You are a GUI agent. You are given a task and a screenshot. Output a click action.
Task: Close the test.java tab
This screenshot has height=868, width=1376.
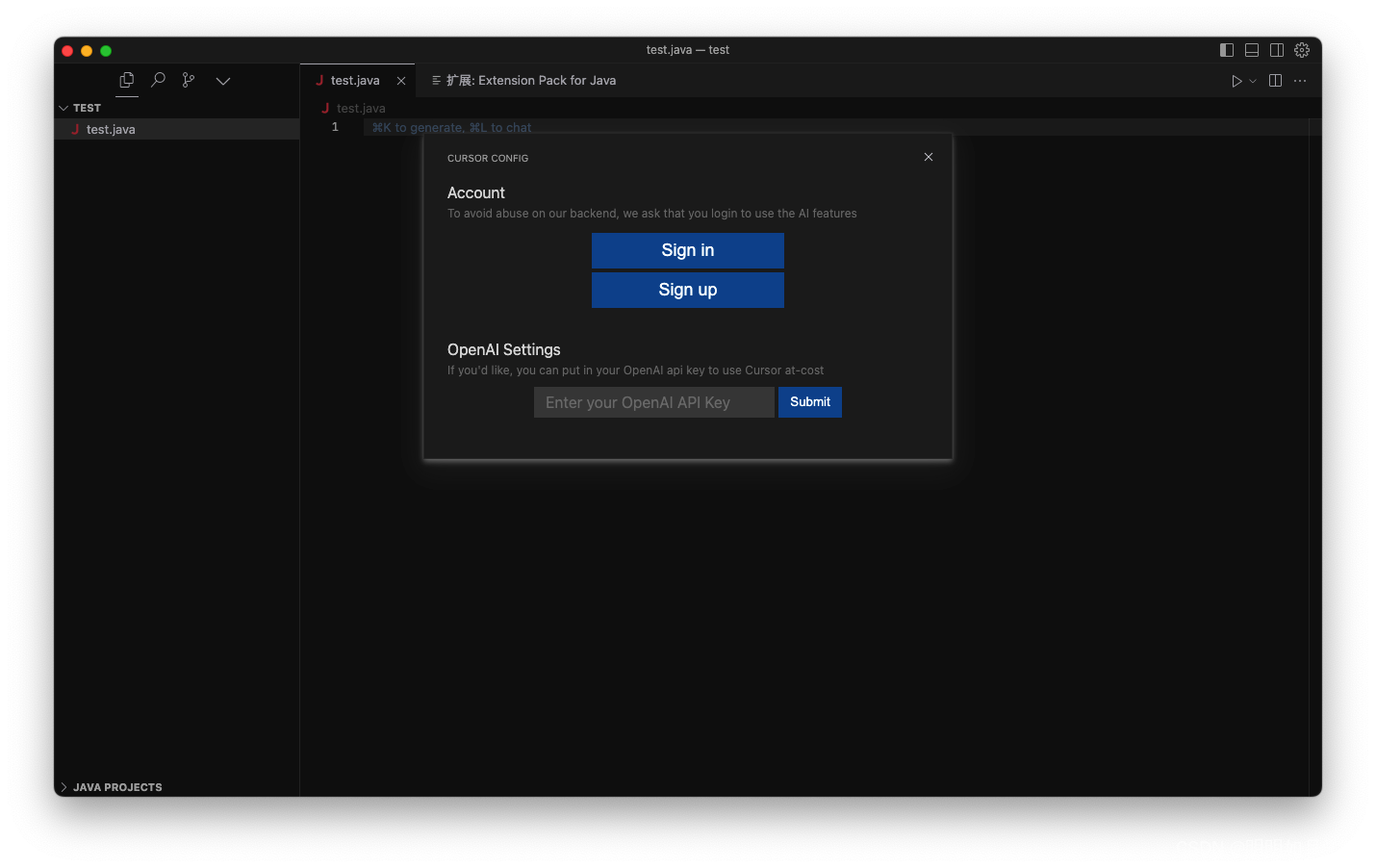coord(401,81)
